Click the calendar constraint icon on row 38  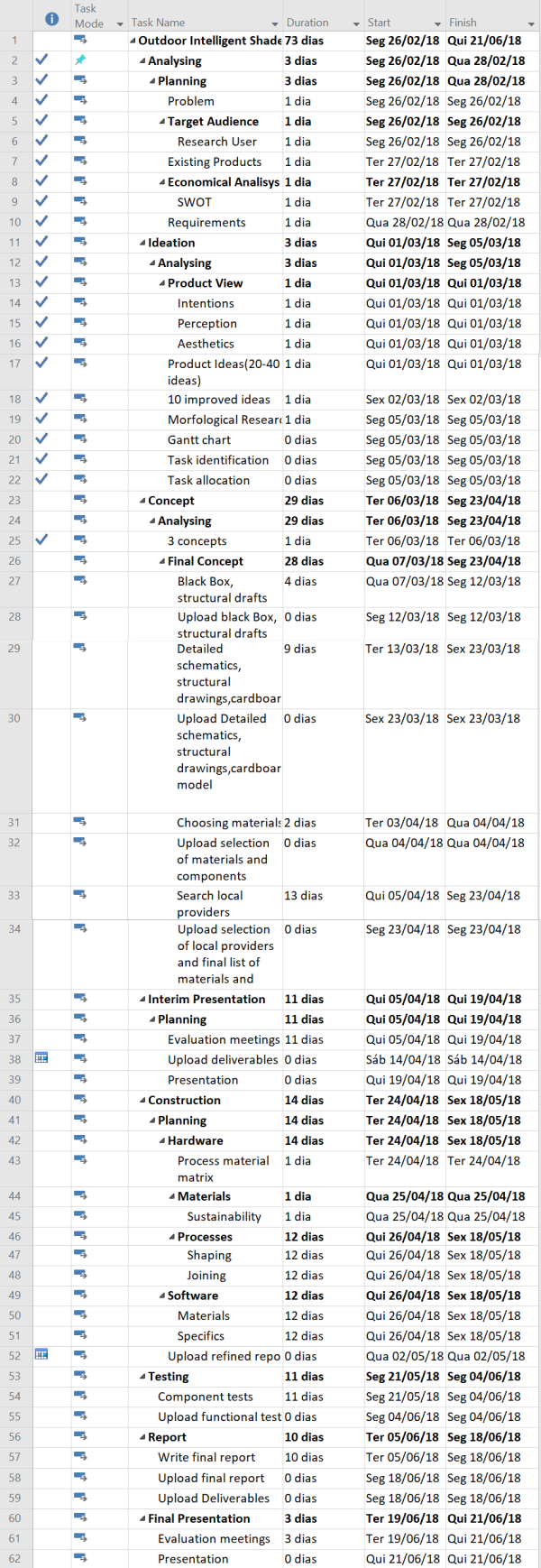(41, 1058)
